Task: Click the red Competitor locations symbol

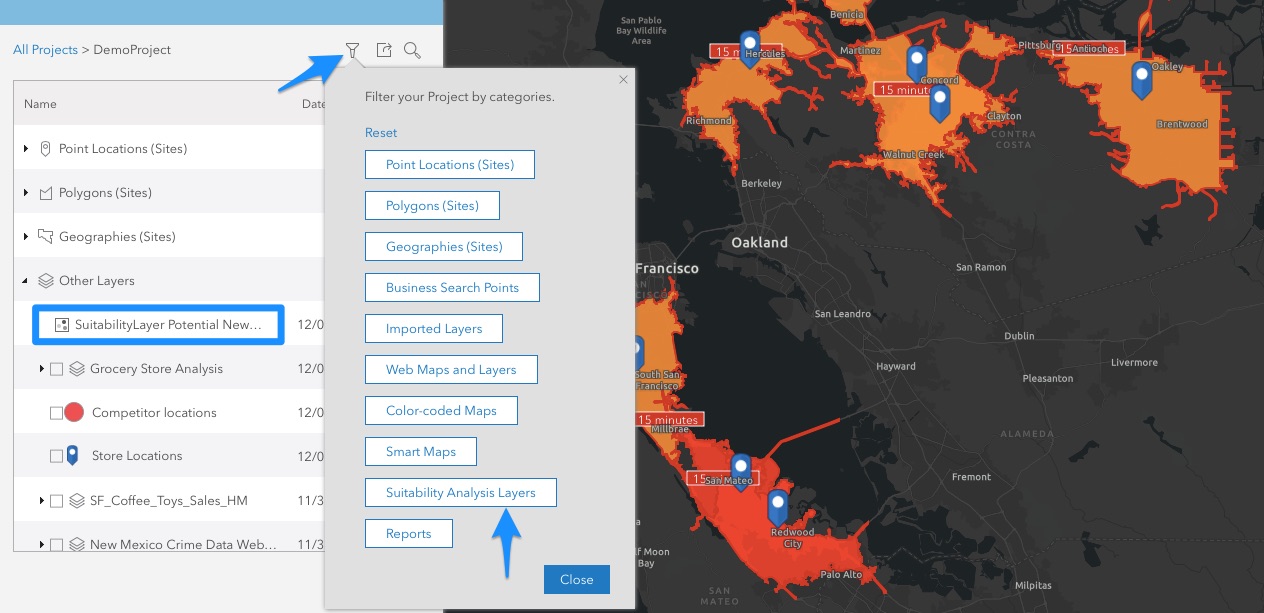Action: [x=73, y=412]
